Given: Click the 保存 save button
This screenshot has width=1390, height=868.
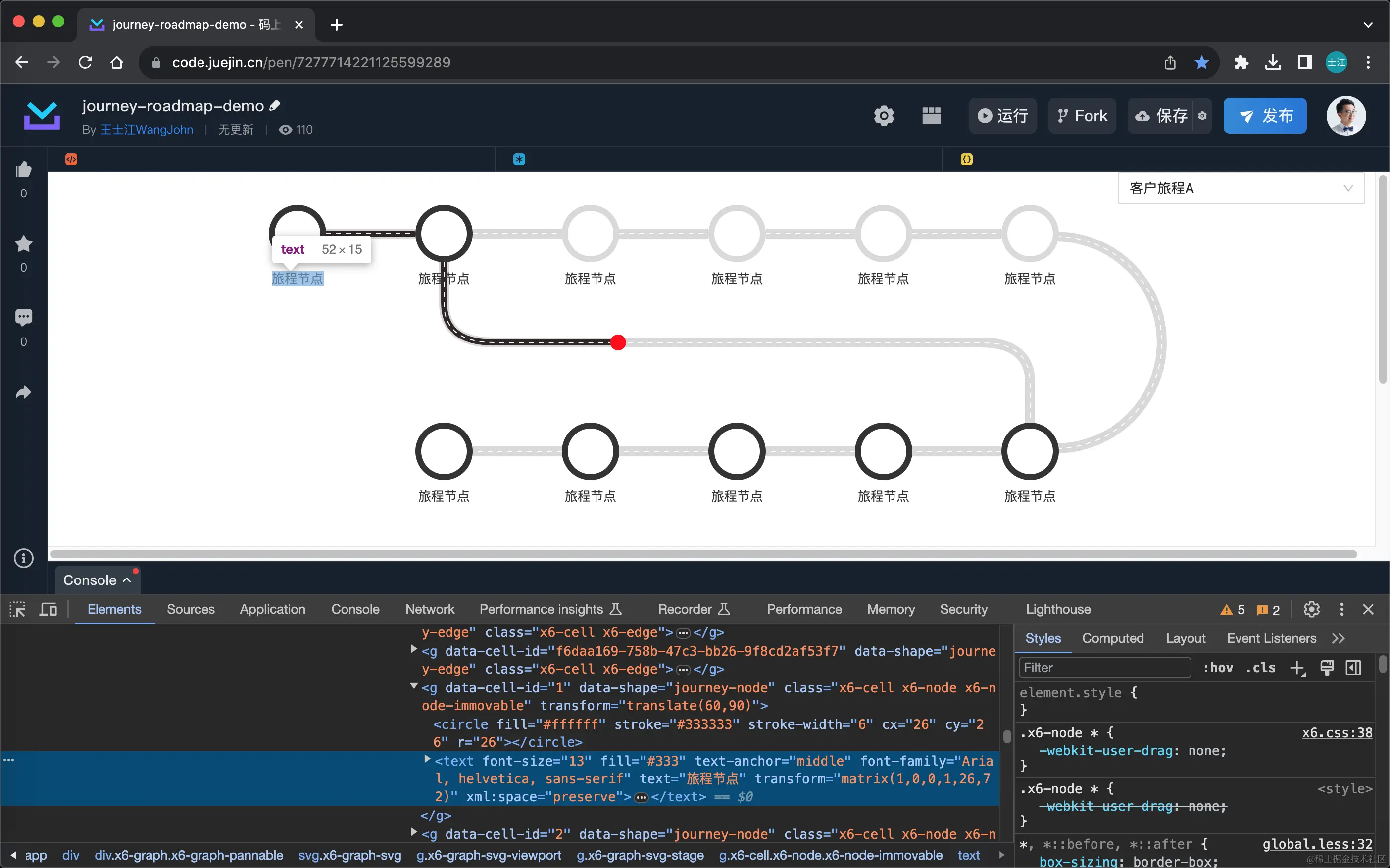Looking at the screenshot, I should (1161, 116).
